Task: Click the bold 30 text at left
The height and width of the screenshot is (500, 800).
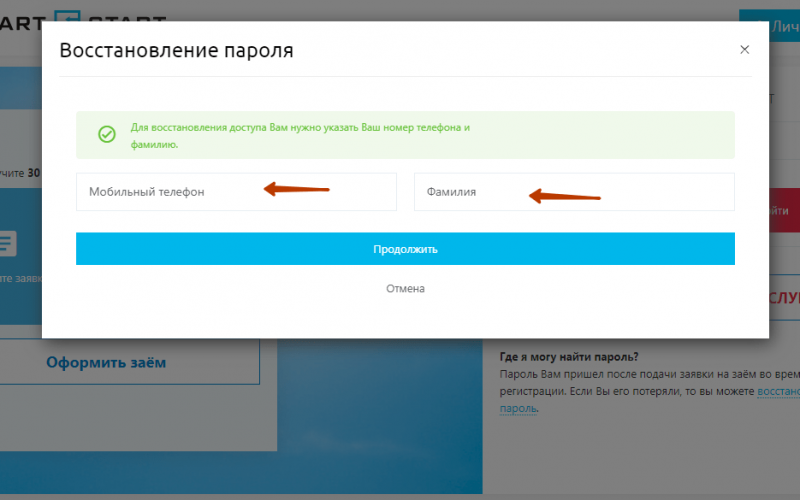Action: (33, 173)
